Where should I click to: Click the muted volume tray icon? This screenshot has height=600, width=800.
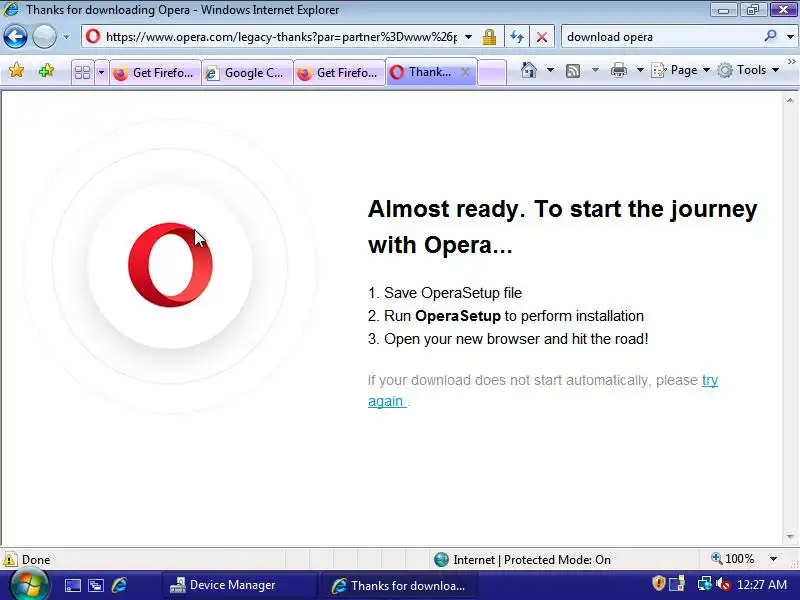(x=723, y=584)
